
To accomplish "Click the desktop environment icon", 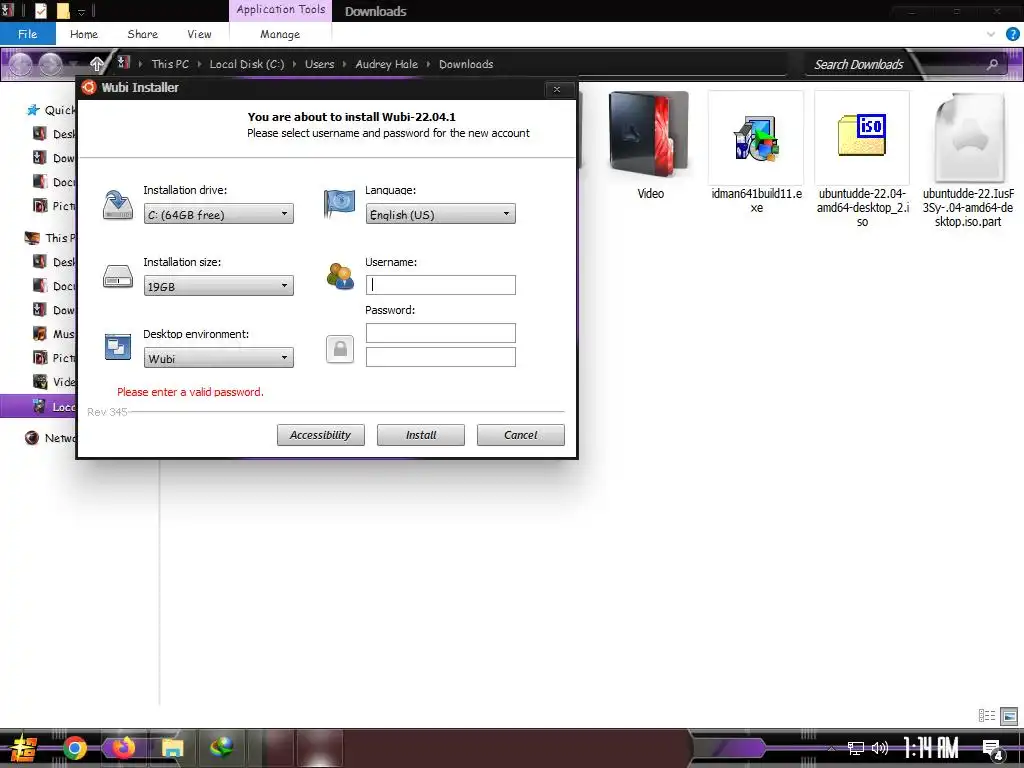I will (x=118, y=347).
